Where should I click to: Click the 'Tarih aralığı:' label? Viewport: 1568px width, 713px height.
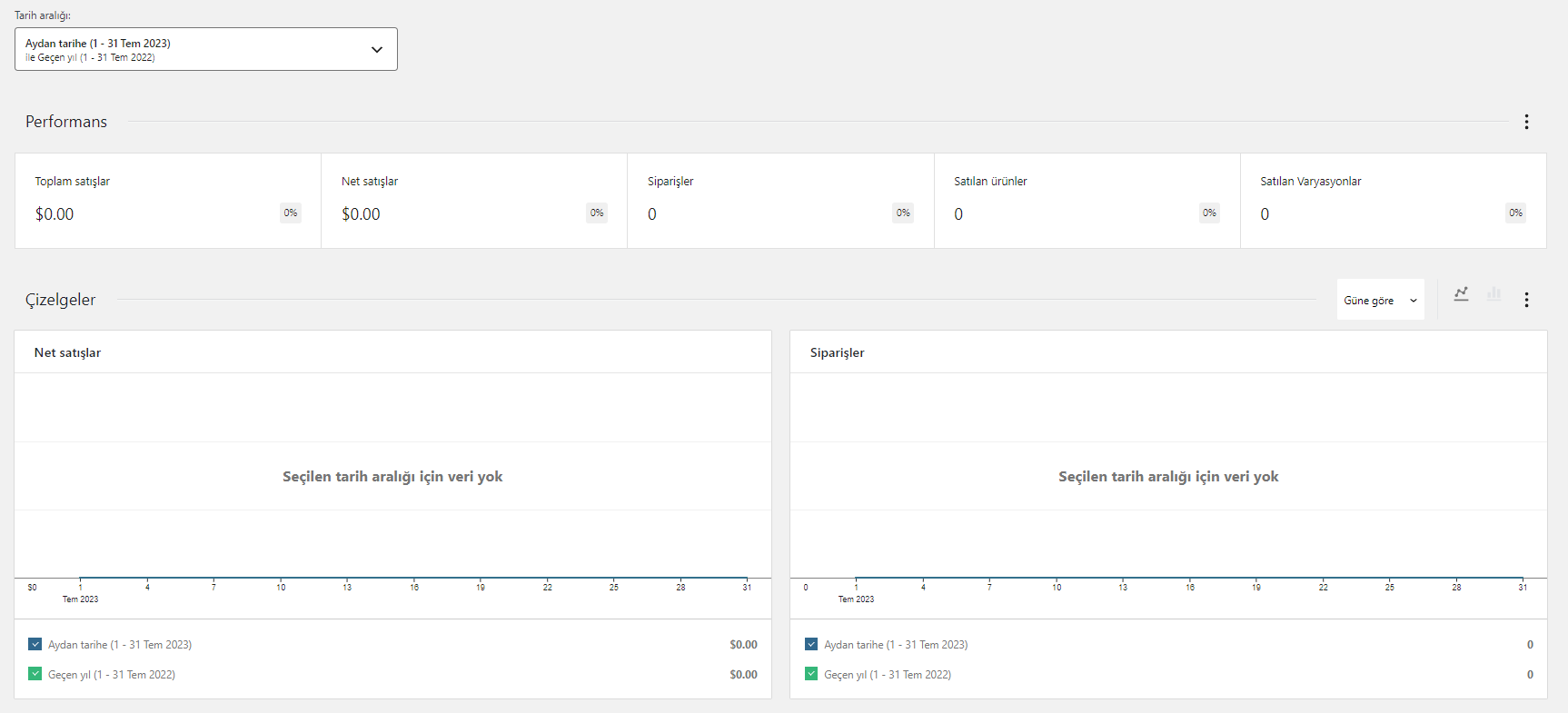[x=43, y=15]
